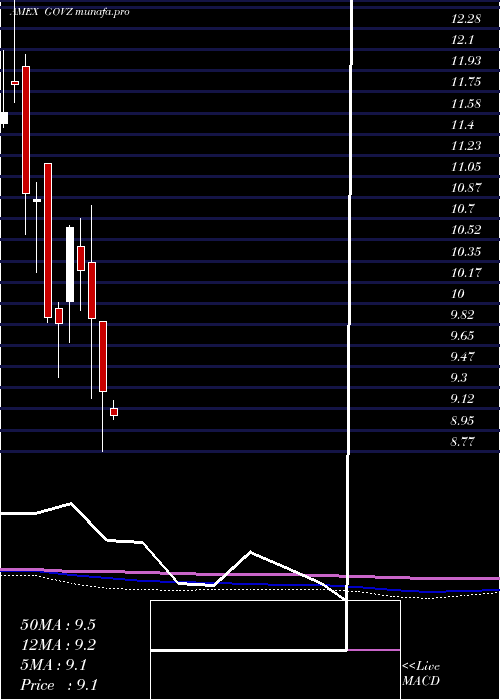This screenshot has width=500, height=700.
Task: Click the 11.75 price axis label
Action: click(x=466, y=82)
